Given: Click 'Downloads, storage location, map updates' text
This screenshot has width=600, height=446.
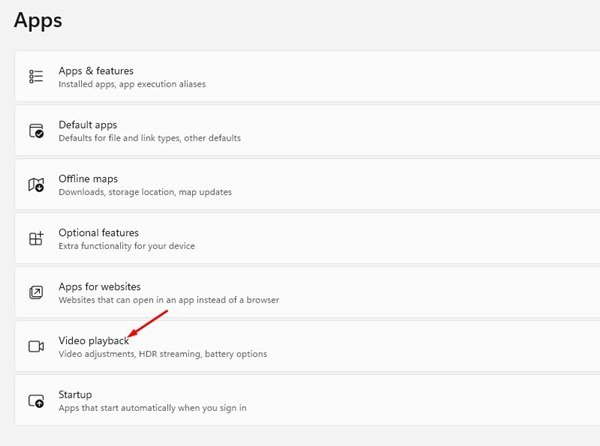Looking at the screenshot, I should tap(145, 192).
